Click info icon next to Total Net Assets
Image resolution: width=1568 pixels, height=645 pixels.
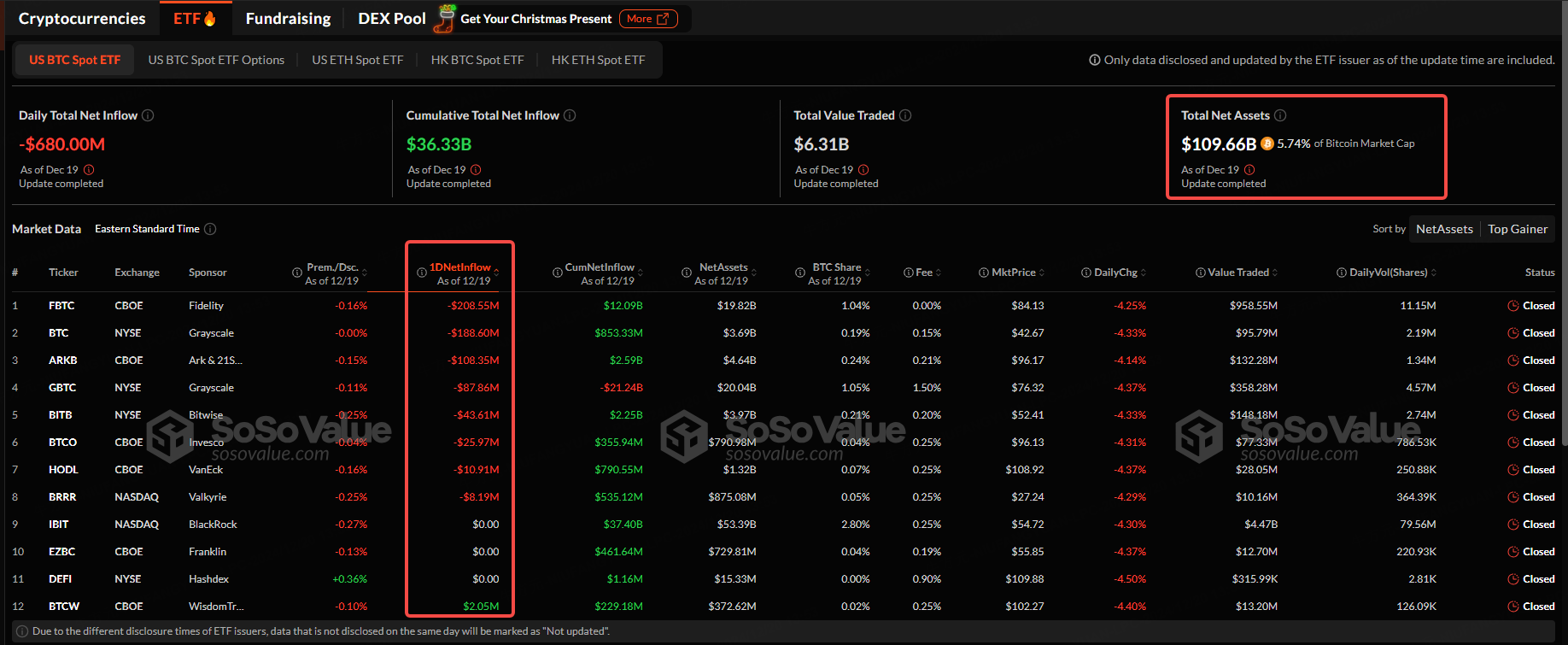pos(1280,115)
